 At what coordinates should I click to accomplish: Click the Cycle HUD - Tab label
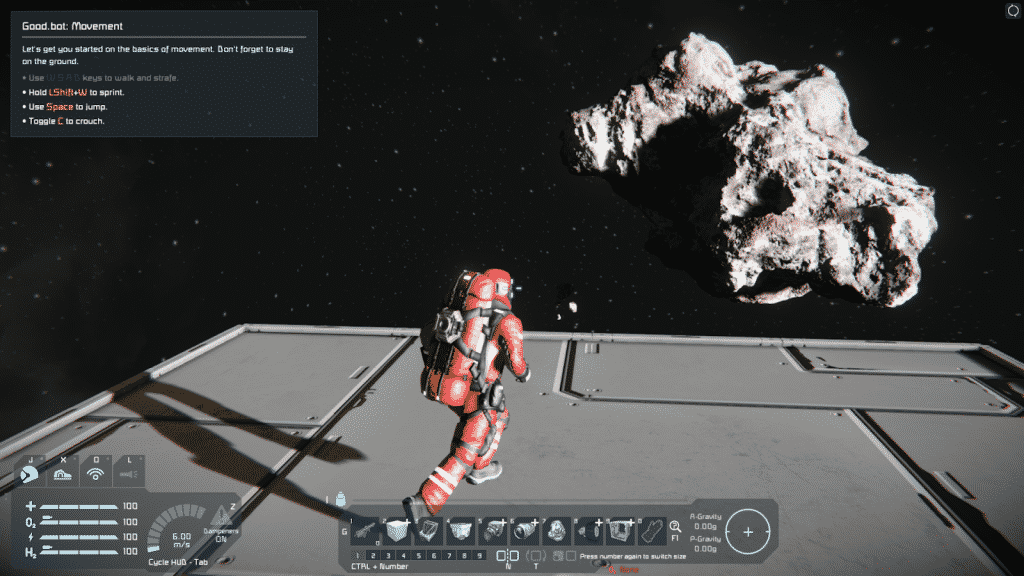click(177, 560)
